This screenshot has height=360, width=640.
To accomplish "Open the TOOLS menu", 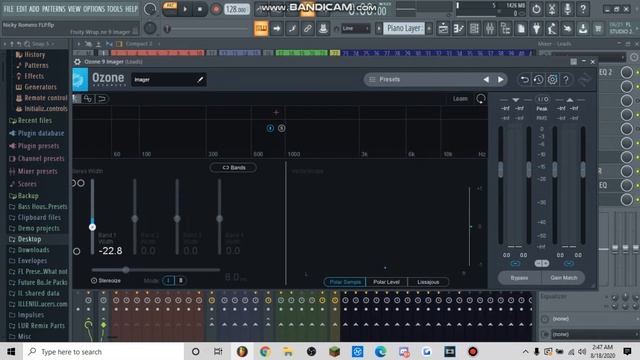I will pyautogui.click(x=115, y=9).
